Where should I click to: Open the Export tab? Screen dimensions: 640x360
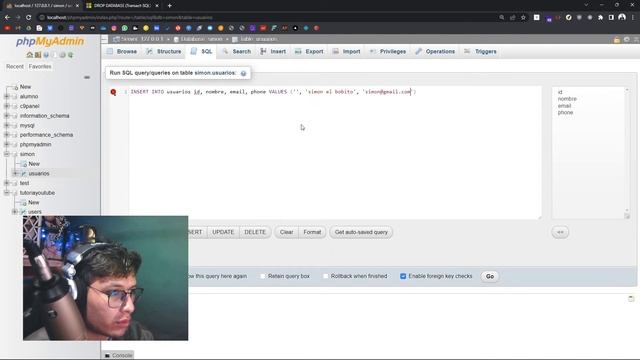point(309,51)
